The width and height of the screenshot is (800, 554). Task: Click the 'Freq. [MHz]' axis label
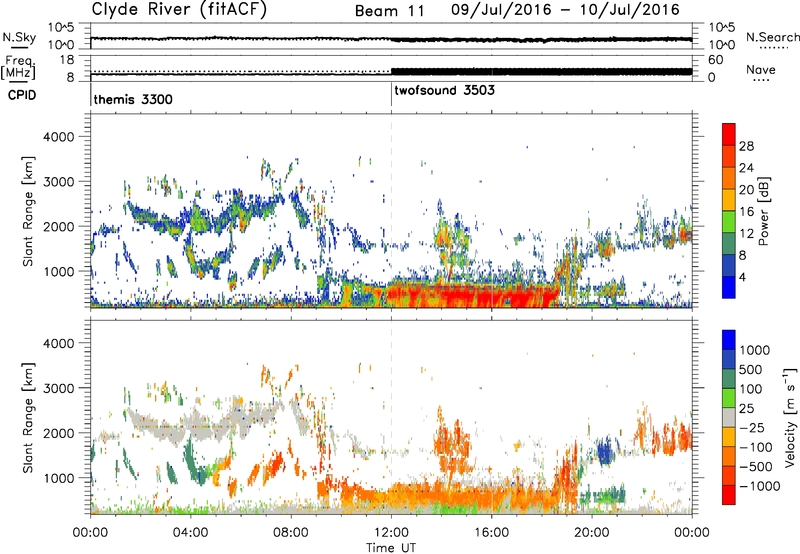pyautogui.click(x=18, y=67)
